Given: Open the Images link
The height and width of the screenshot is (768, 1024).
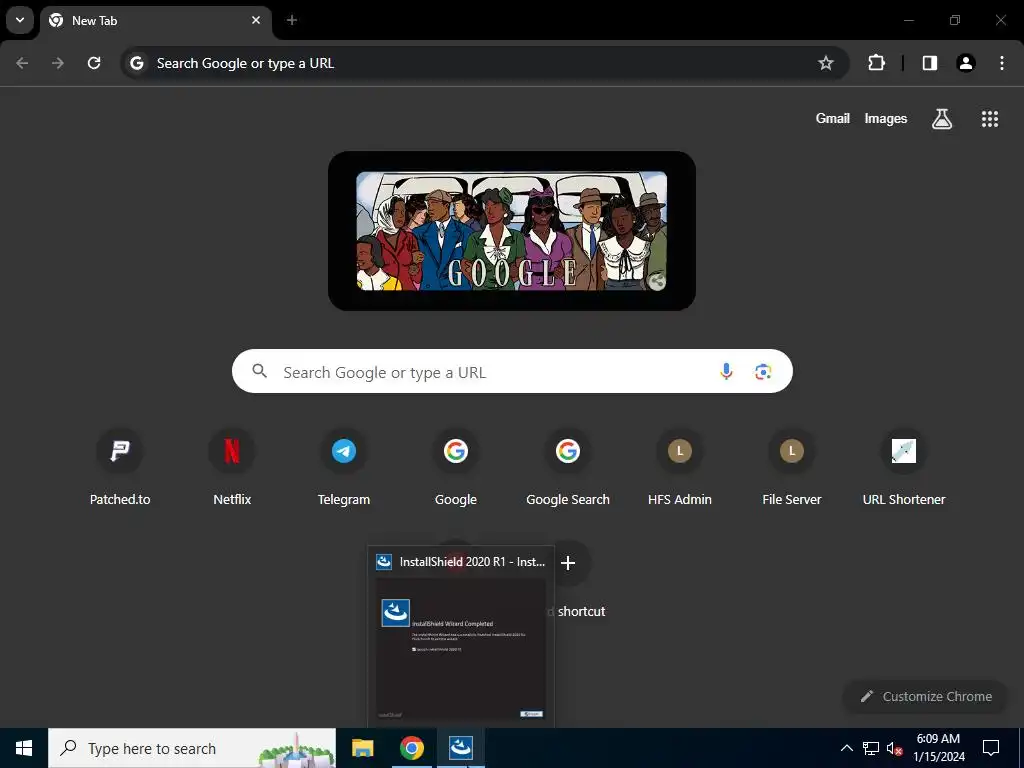Looking at the screenshot, I should [886, 118].
